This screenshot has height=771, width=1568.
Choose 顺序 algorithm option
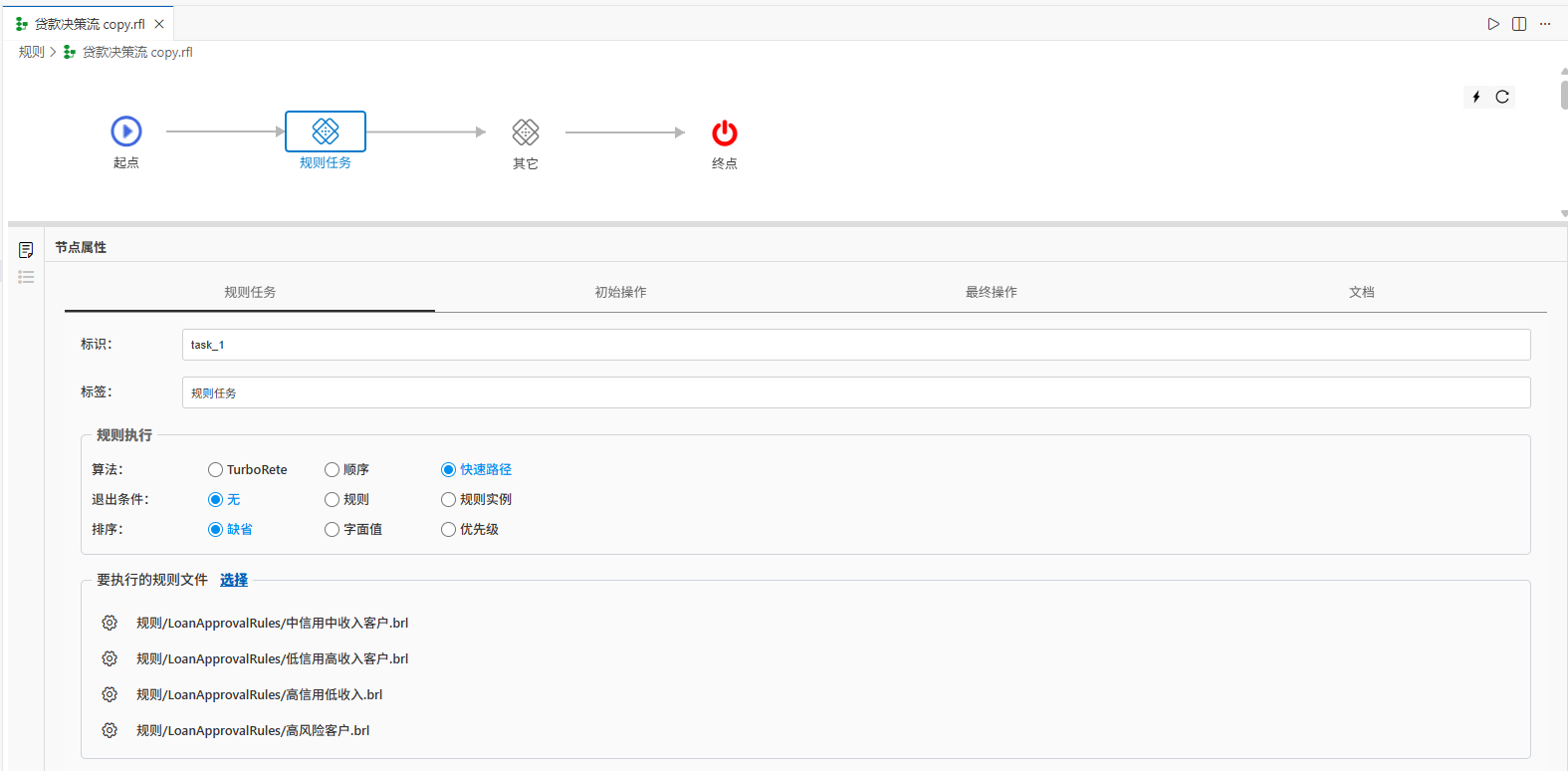[333, 470]
